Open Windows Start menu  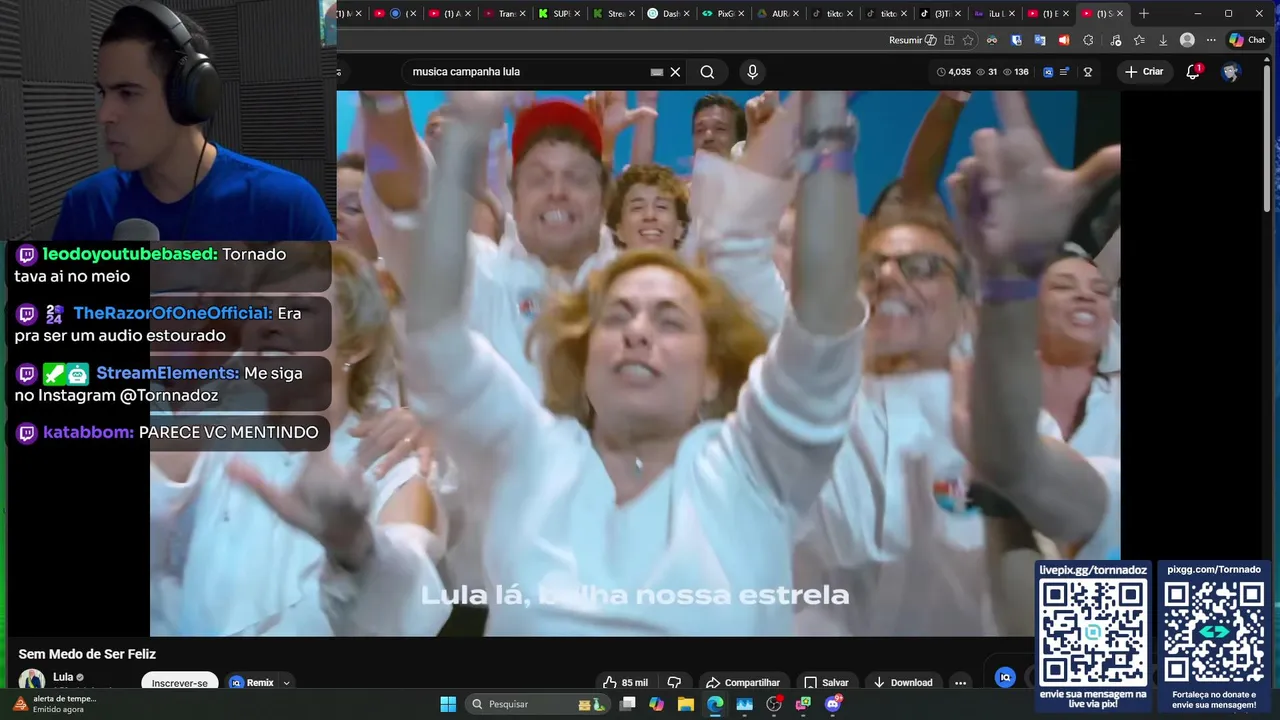(x=448, y=704)
